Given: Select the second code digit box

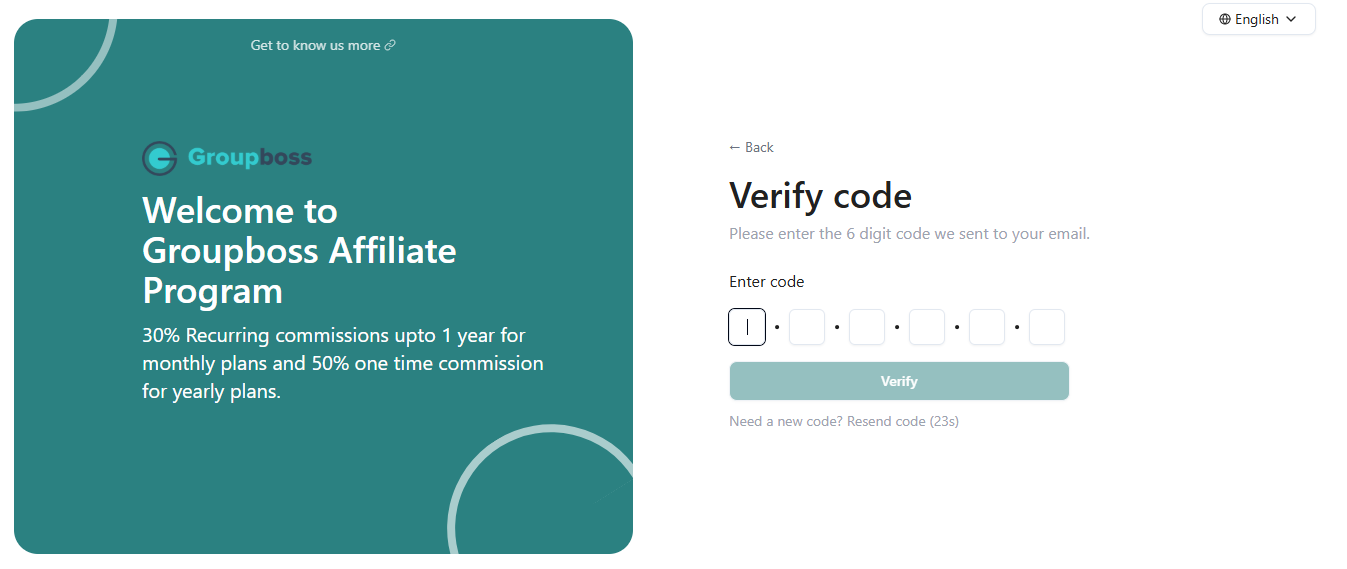Looking at the screenshot, I should pos(807,327).
